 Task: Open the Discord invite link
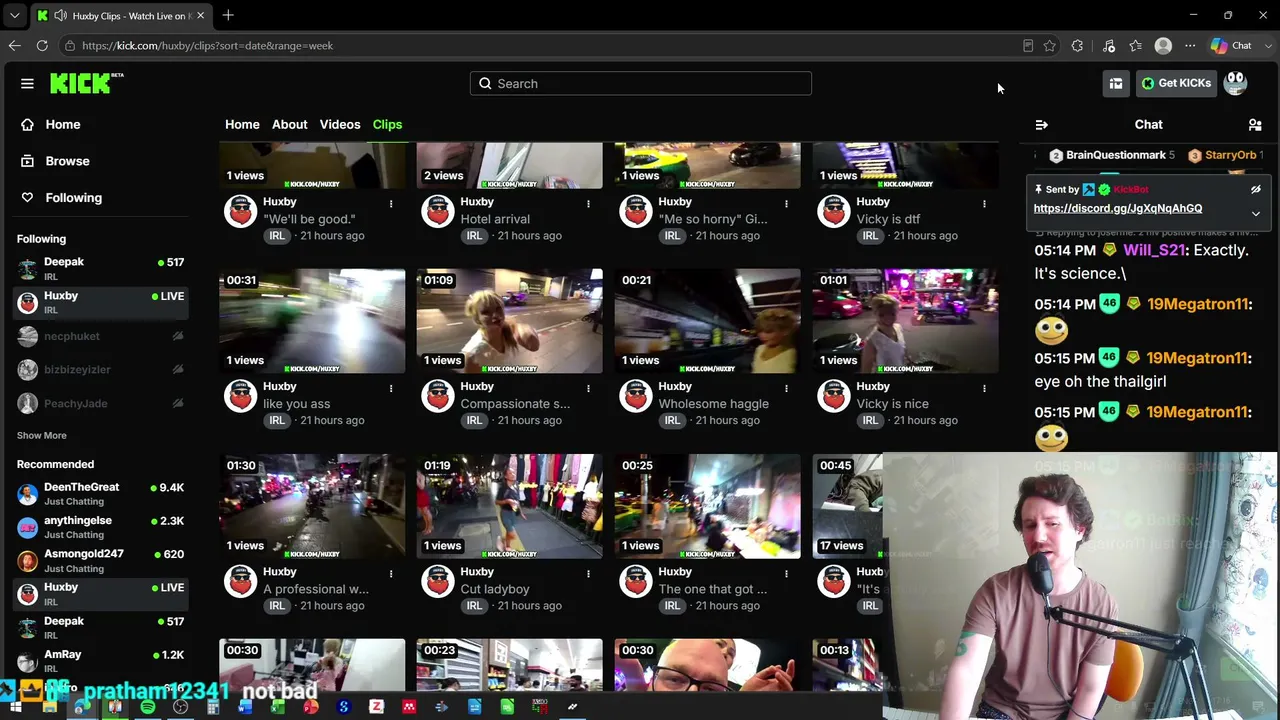(1118, 208)
